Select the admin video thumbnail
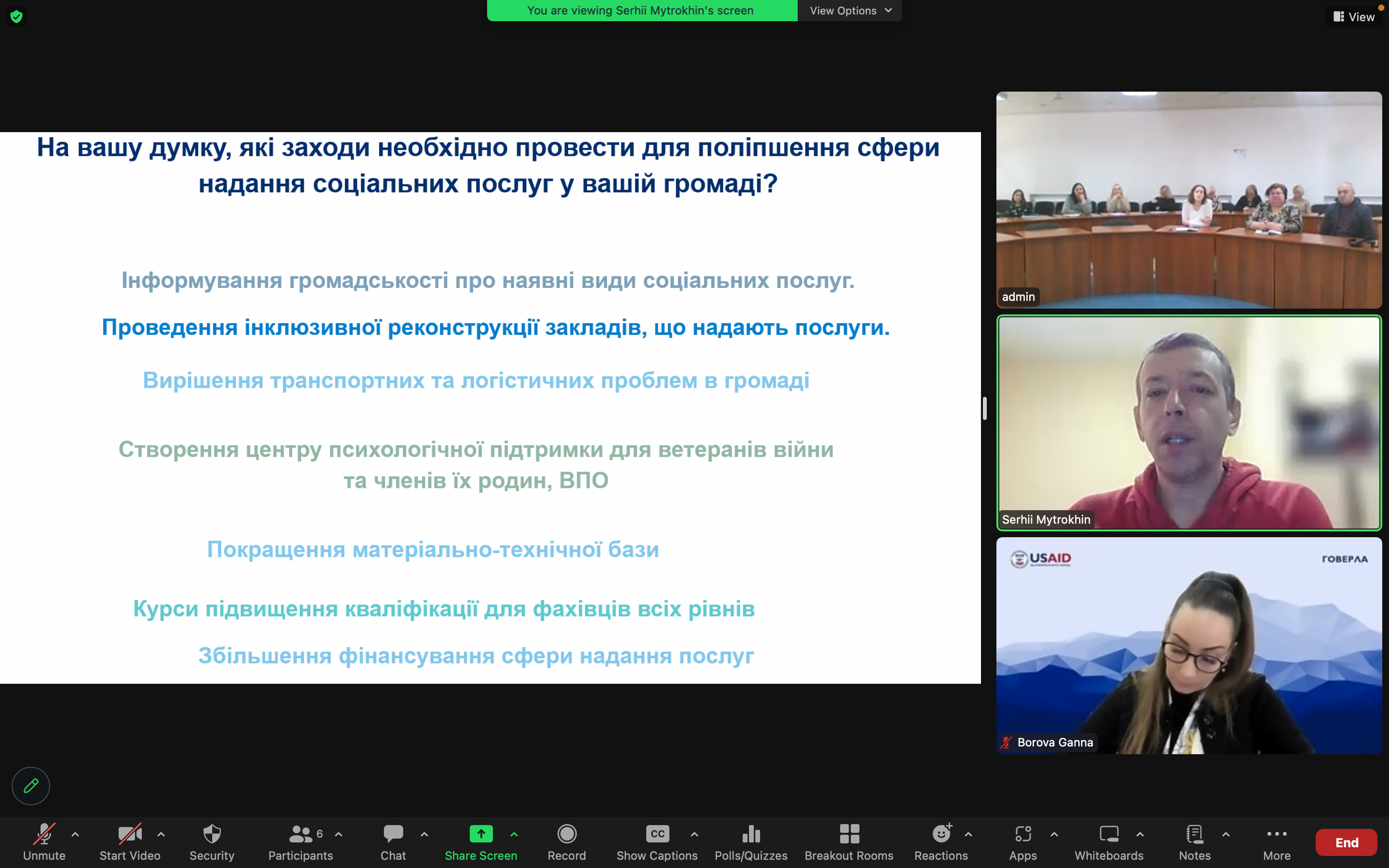The image size is (1389, 868). point(1189,200)
